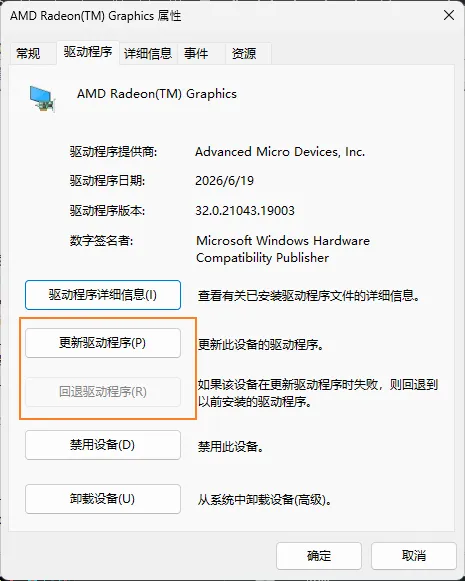This screenshot has width=465, height=581.
Task: Disable the device with 禁用设备(D)
Action: [103, 445]
